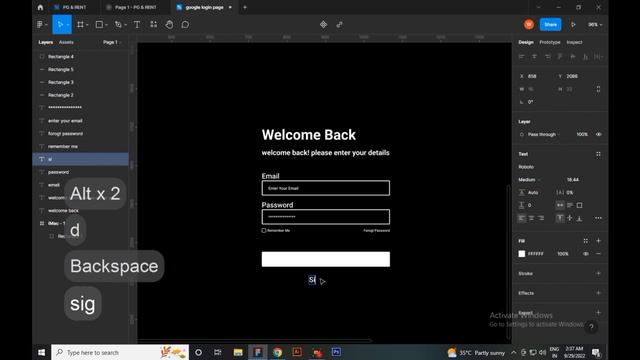Text align right in Text section

(x=541, y=218)
